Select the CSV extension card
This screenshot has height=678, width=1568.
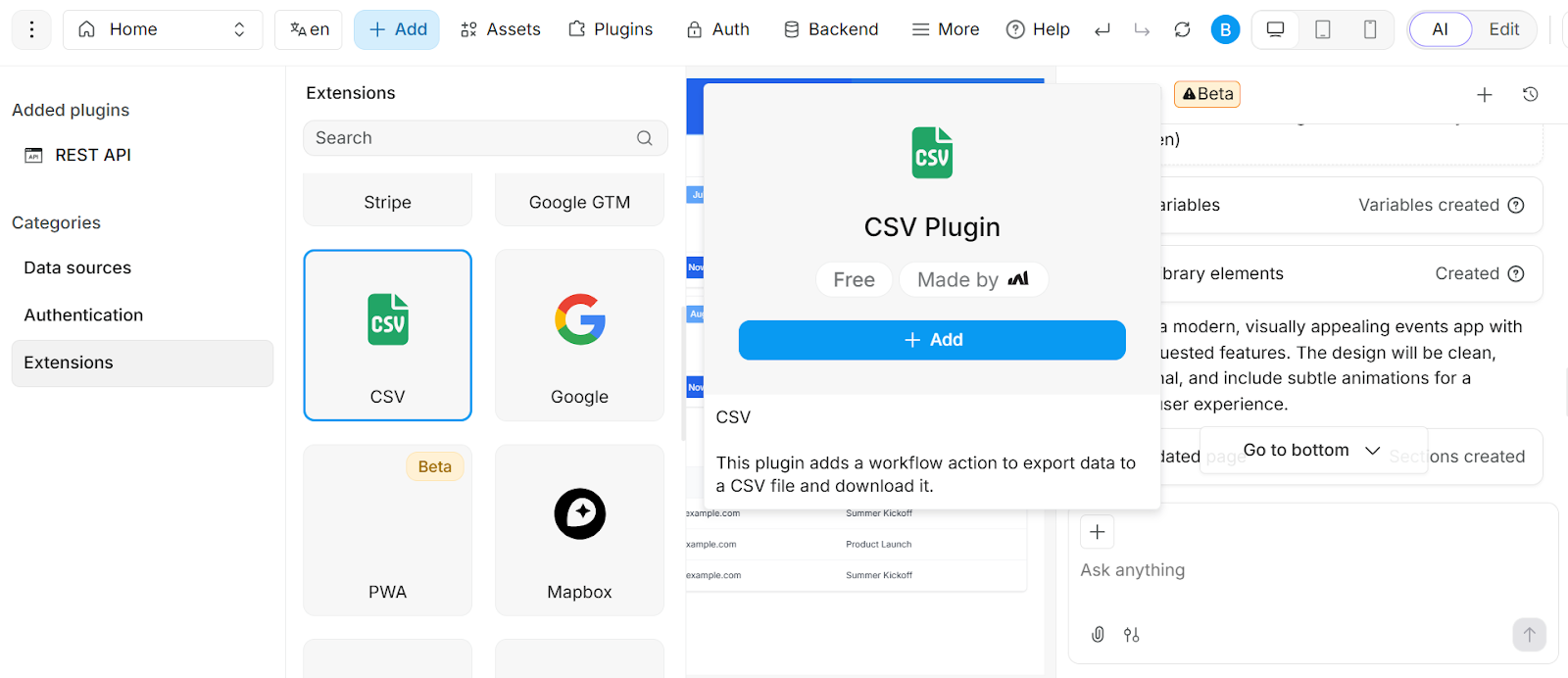pos(387,335)
